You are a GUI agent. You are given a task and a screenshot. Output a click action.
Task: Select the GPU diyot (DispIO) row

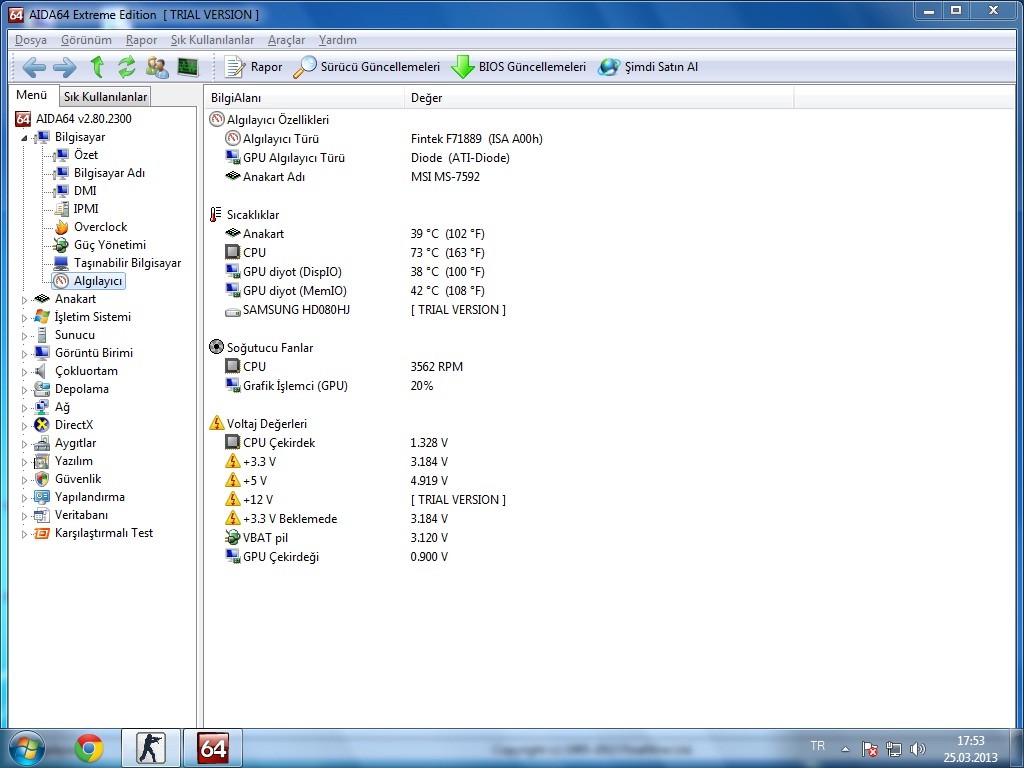click(x=355, y=272)
